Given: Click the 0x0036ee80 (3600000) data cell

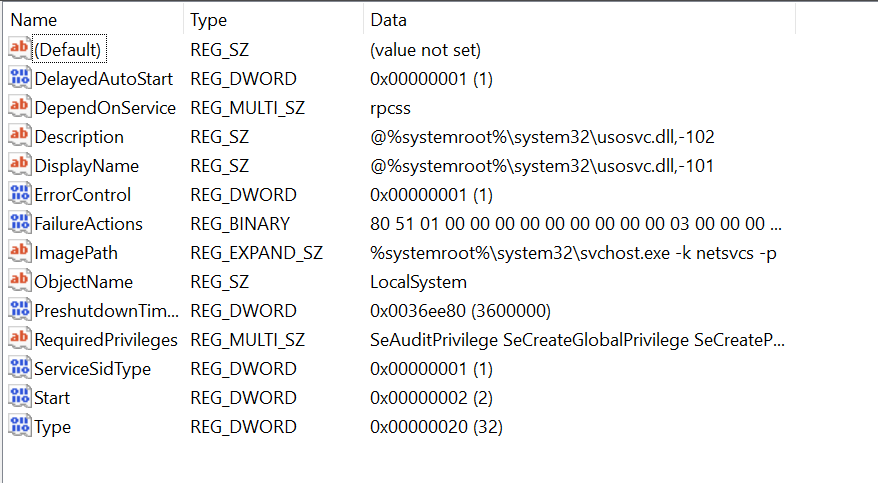Looking at the screenshot, I should click(x=460, y=310).
